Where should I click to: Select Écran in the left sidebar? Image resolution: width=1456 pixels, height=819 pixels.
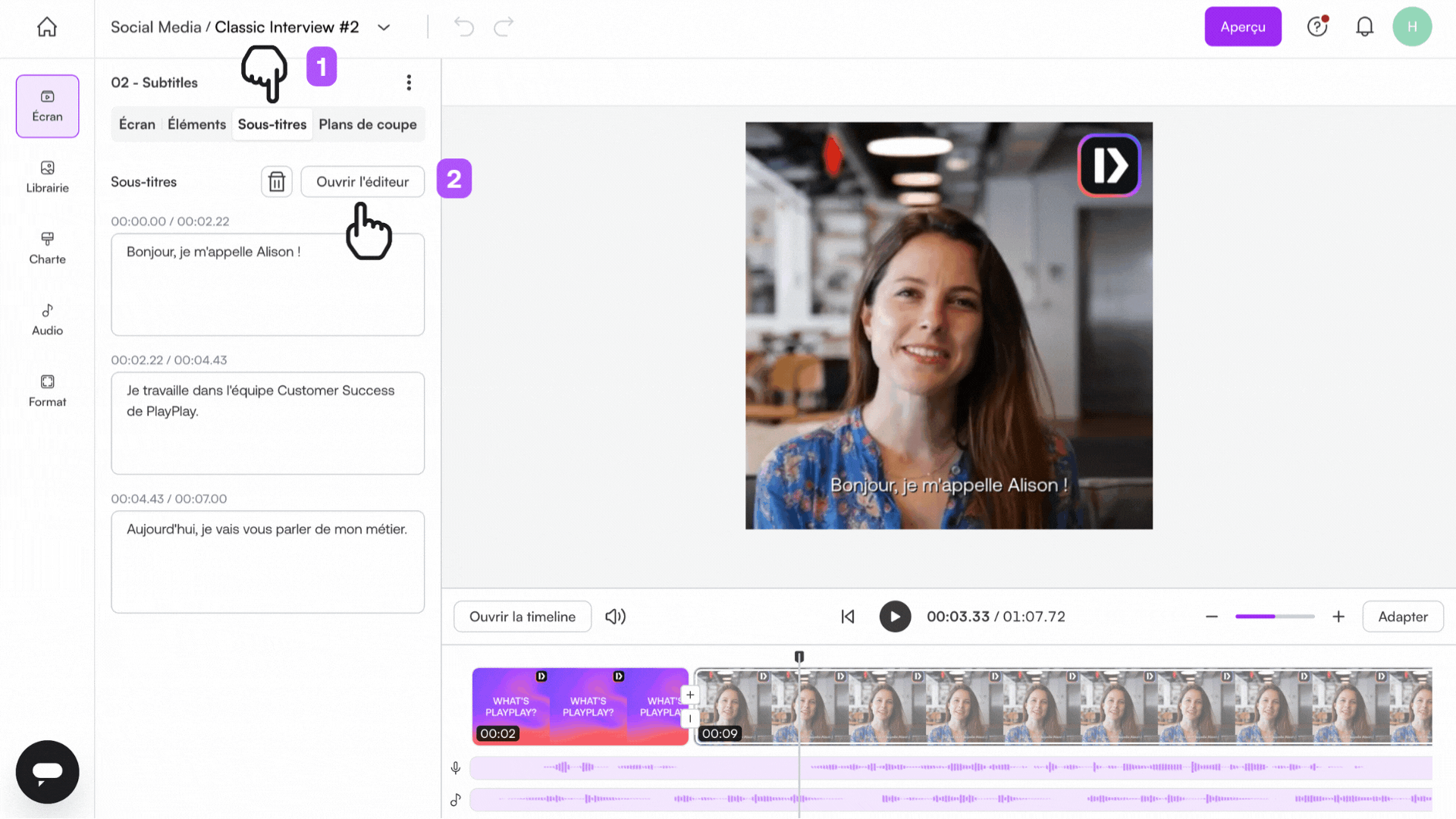click(x=48, y=106)
